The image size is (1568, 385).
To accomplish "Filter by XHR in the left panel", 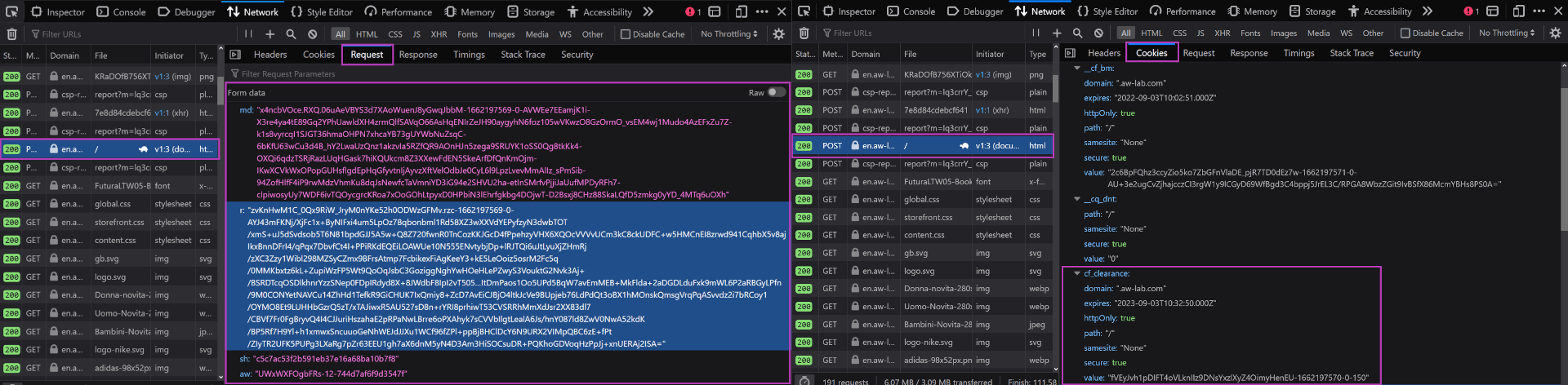I will pyautogui.click(x=439, y=34).
